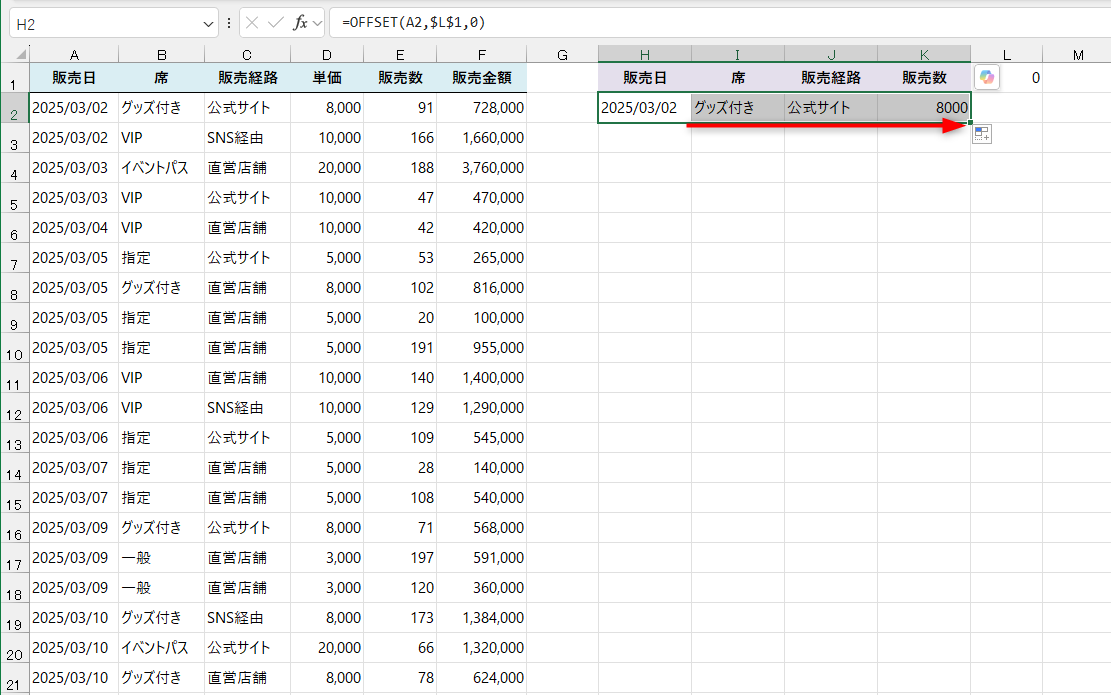Select column L header
This screenshot has width=1111, height=695.
1006,55
